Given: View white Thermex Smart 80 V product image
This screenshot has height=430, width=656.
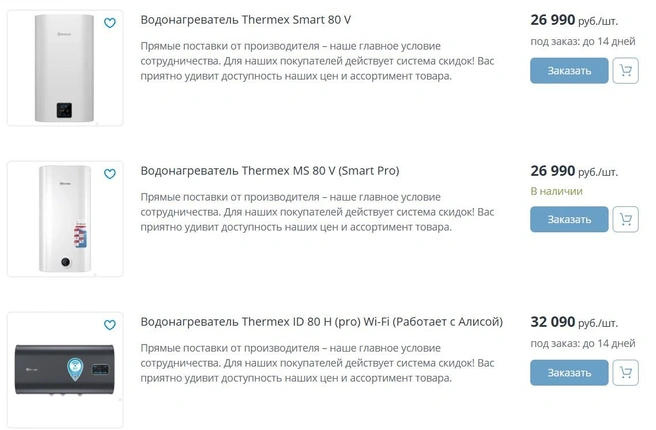Looking at the screenshot, I should (64, 68).
